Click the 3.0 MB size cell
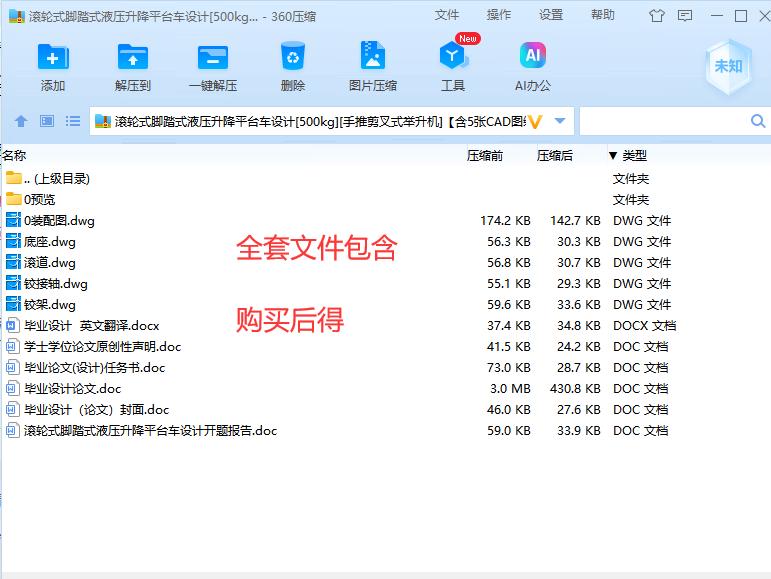Image resolution: width=771 pixels, height=579 pixels. coord(510,388)
